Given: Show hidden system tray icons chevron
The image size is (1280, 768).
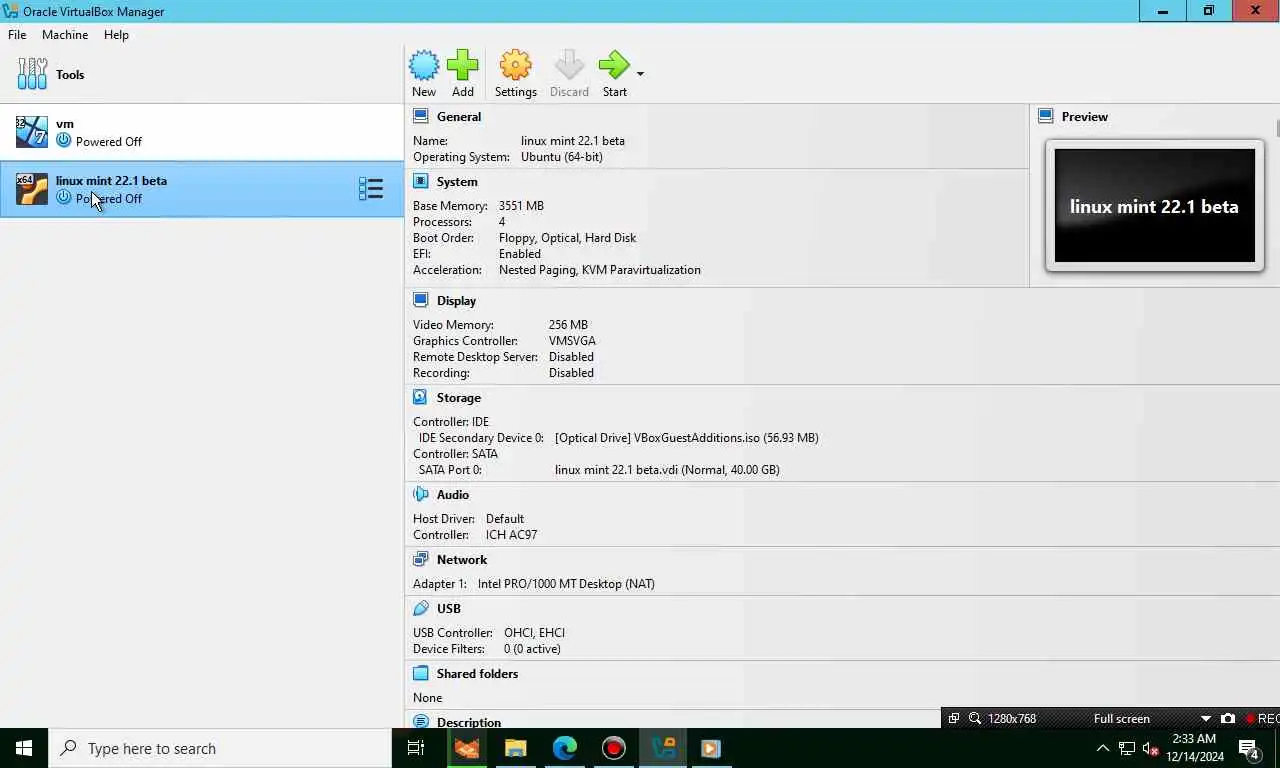Looking at the screenshot, I should coord(1103,748).
